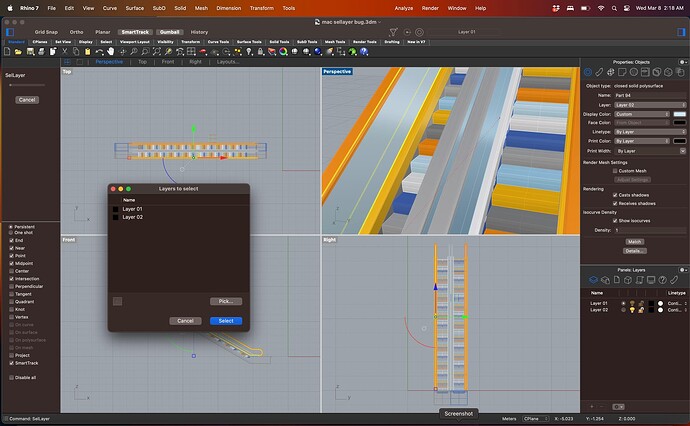
Task: Click the Print Color black swatch
Action: click(679, 141)
